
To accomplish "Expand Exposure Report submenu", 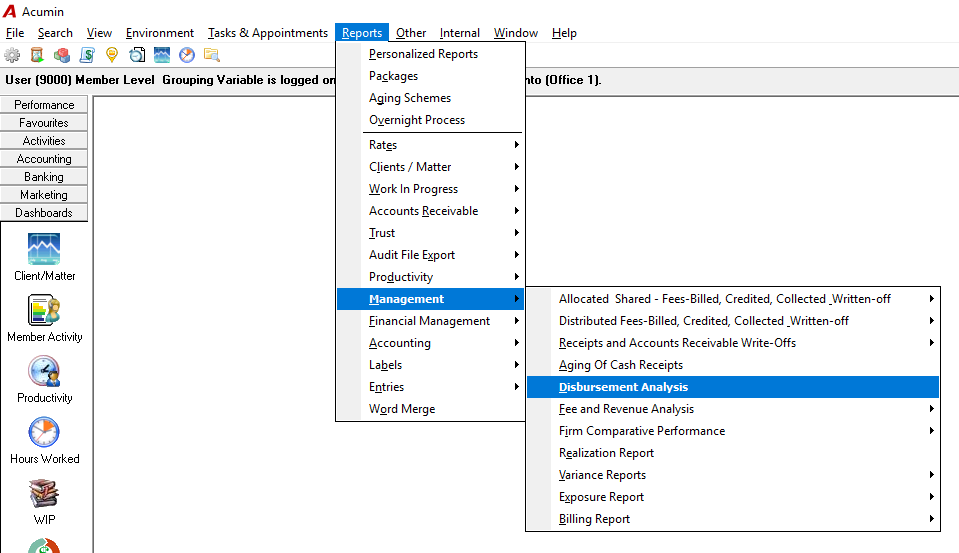I will pyautogui.click(x=733, y=497).
